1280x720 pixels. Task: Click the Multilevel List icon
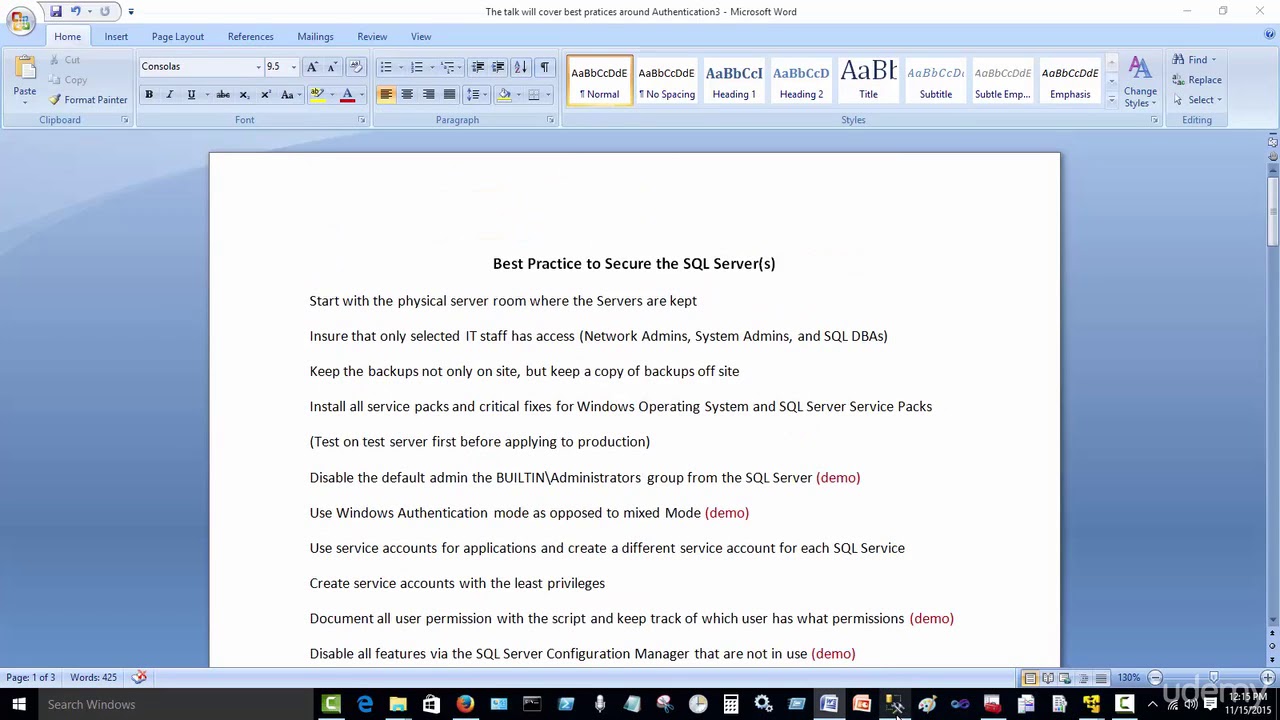click(447, 67)
